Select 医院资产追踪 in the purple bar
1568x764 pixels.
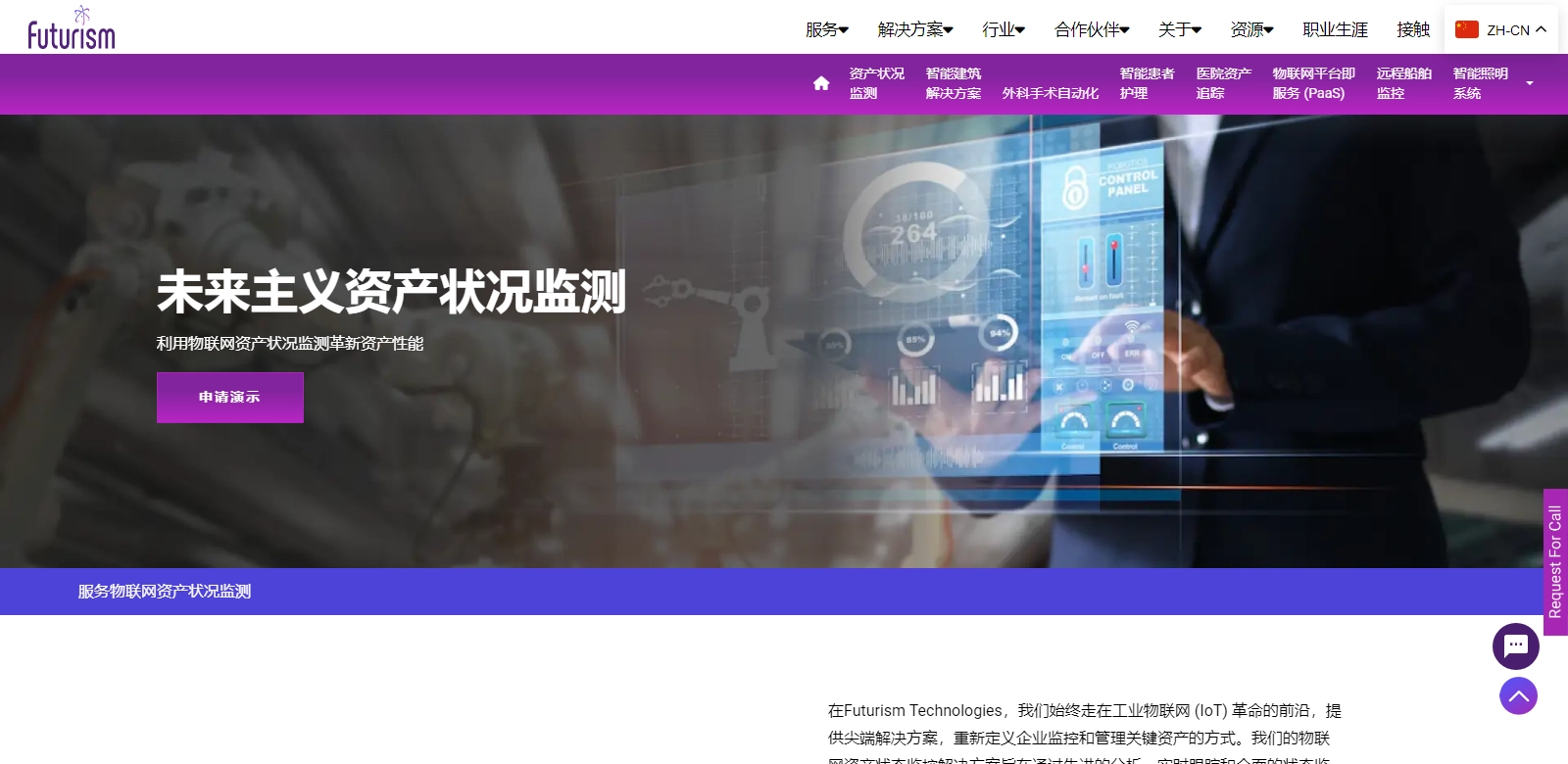point(1223,83)
